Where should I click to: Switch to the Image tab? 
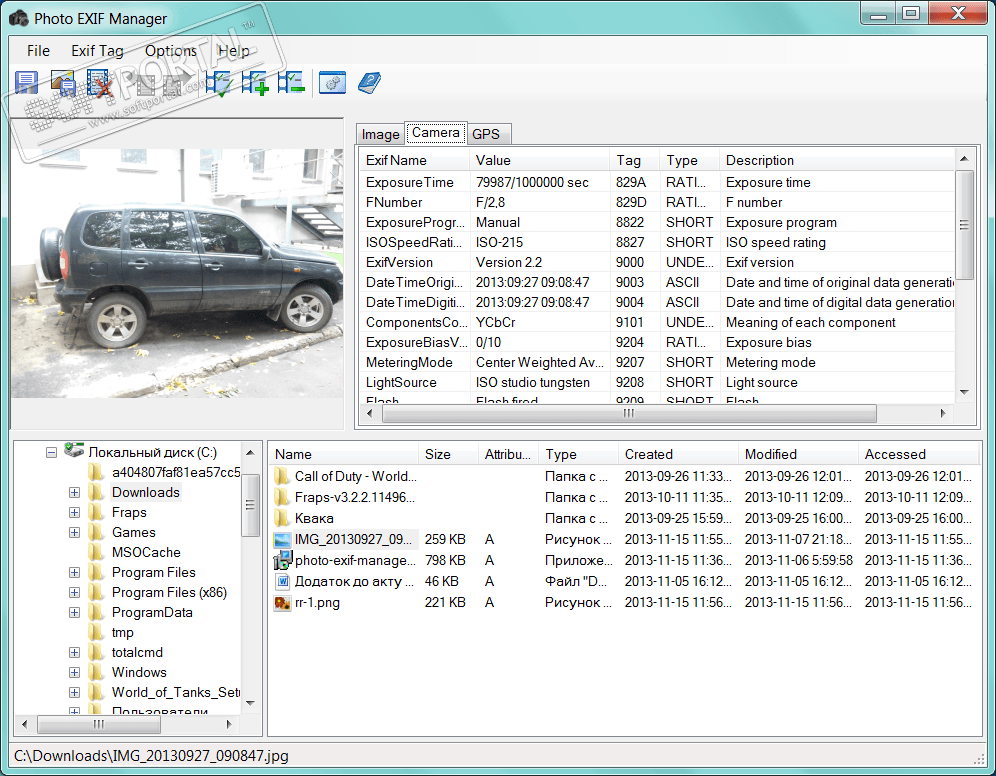pos(380,134)
